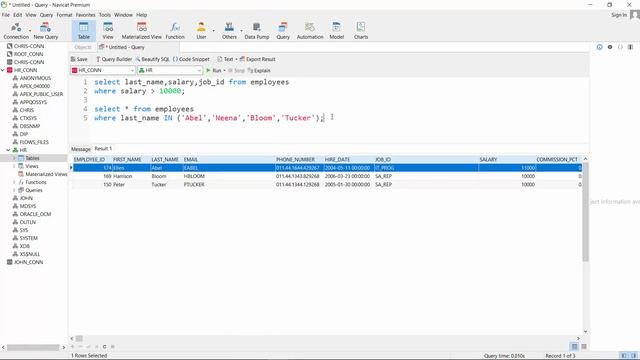Switch to form view icon
640x360 pixels.
coord(584,347)
